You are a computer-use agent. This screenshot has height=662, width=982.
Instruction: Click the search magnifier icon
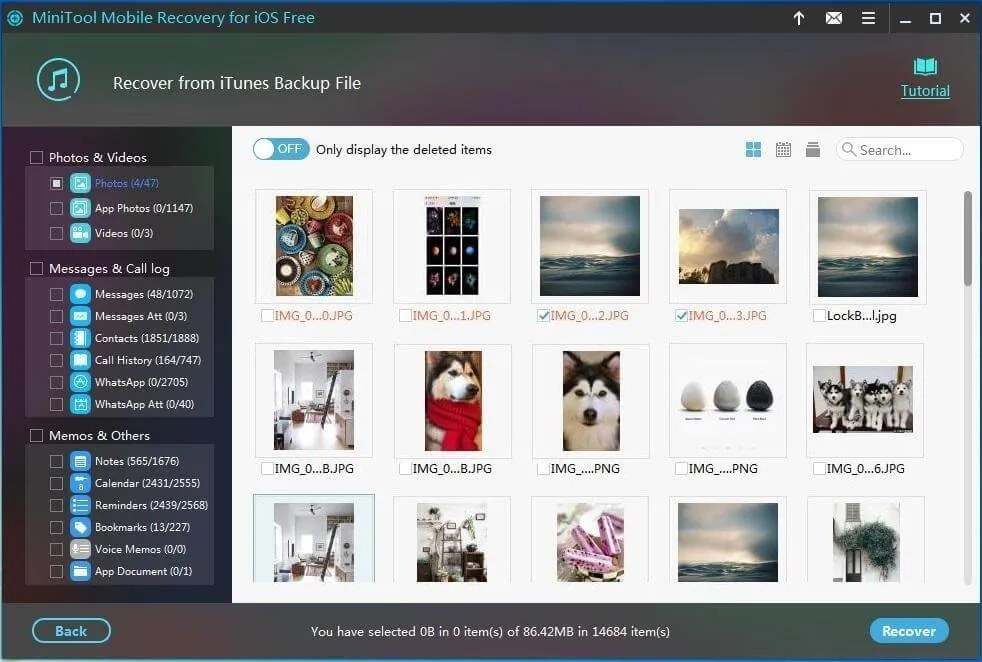pyautogui.click(x=849, y=149)
